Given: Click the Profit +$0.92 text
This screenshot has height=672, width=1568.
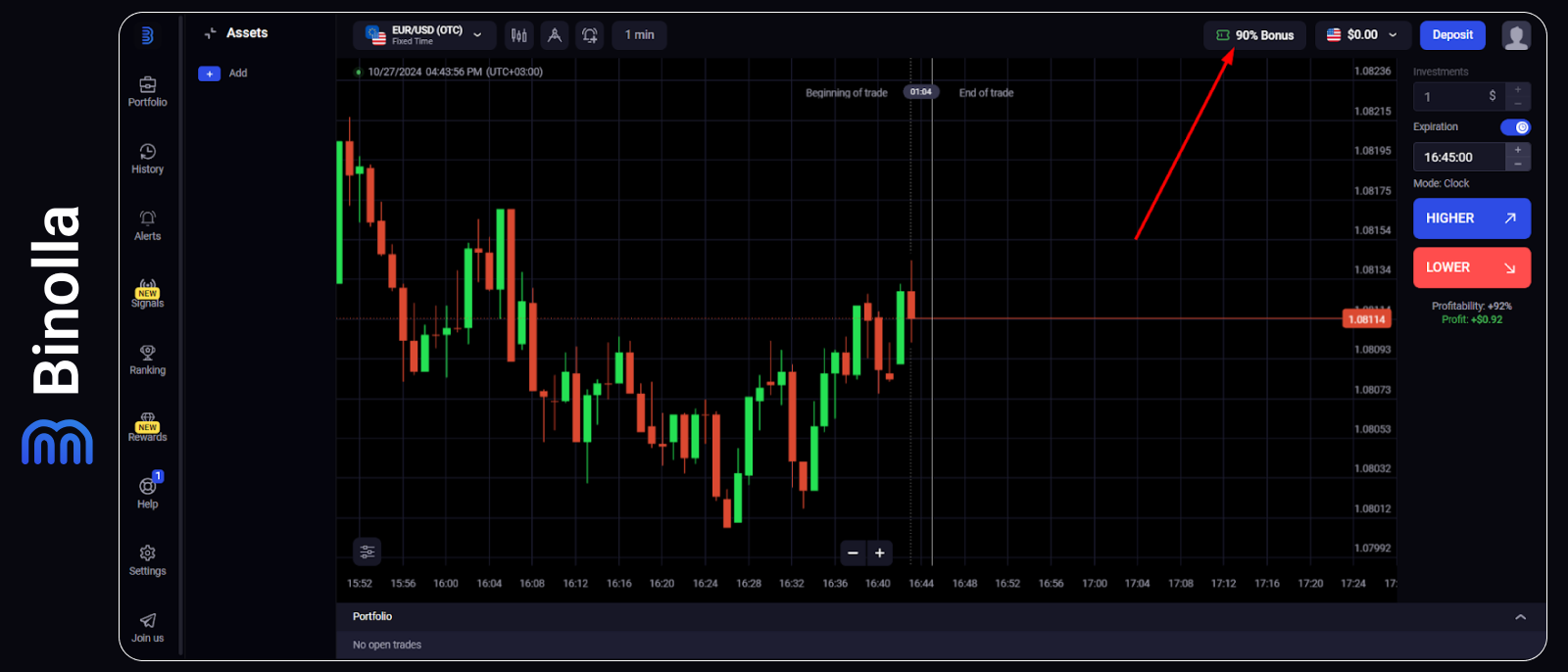Looking at the screenshot, I should pyautogui.click(x=1471, y=319).
